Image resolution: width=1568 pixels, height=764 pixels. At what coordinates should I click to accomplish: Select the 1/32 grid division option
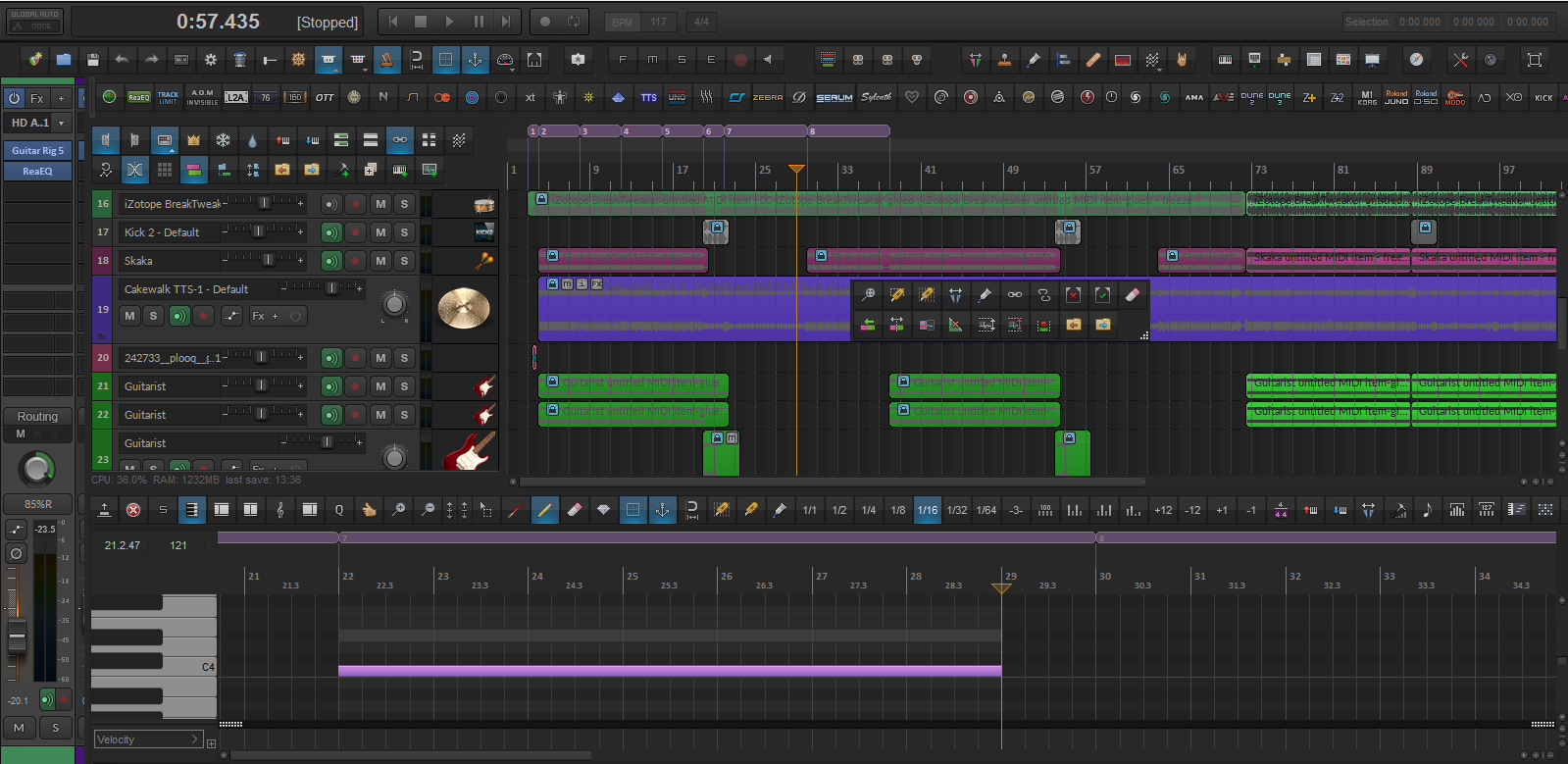[957, 510]
